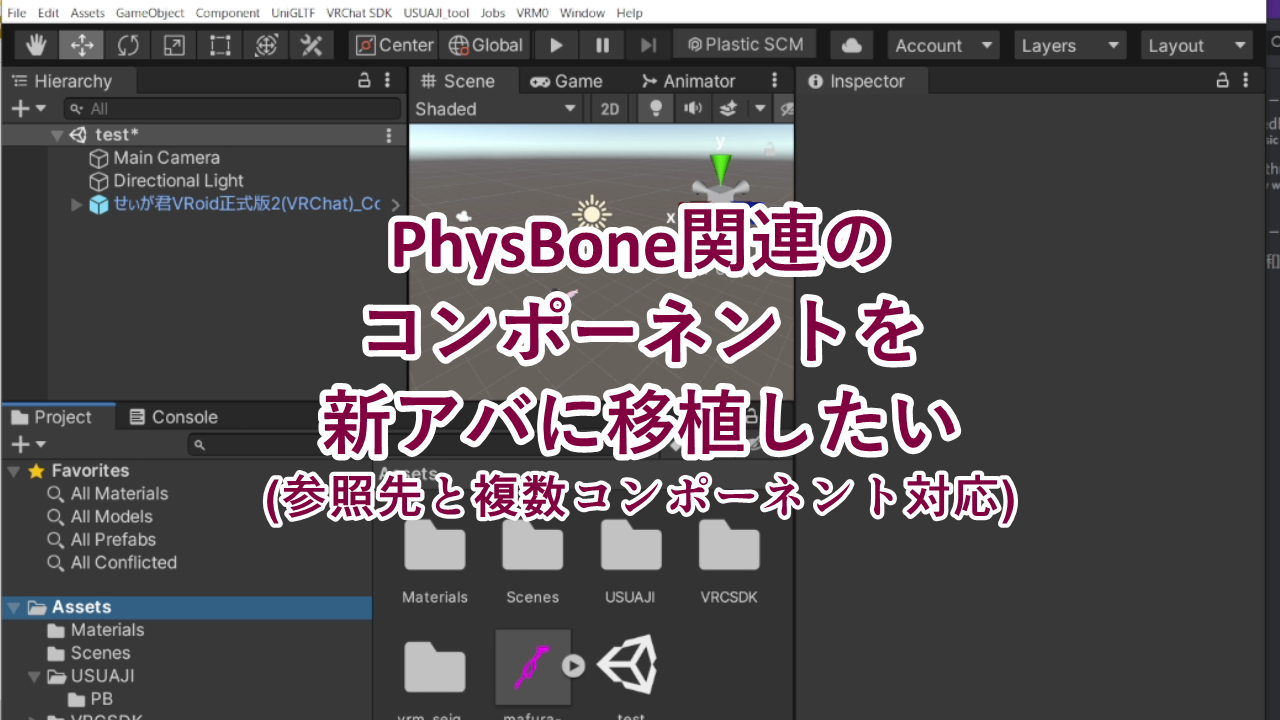Select the Hand tool

coord(36,44)
